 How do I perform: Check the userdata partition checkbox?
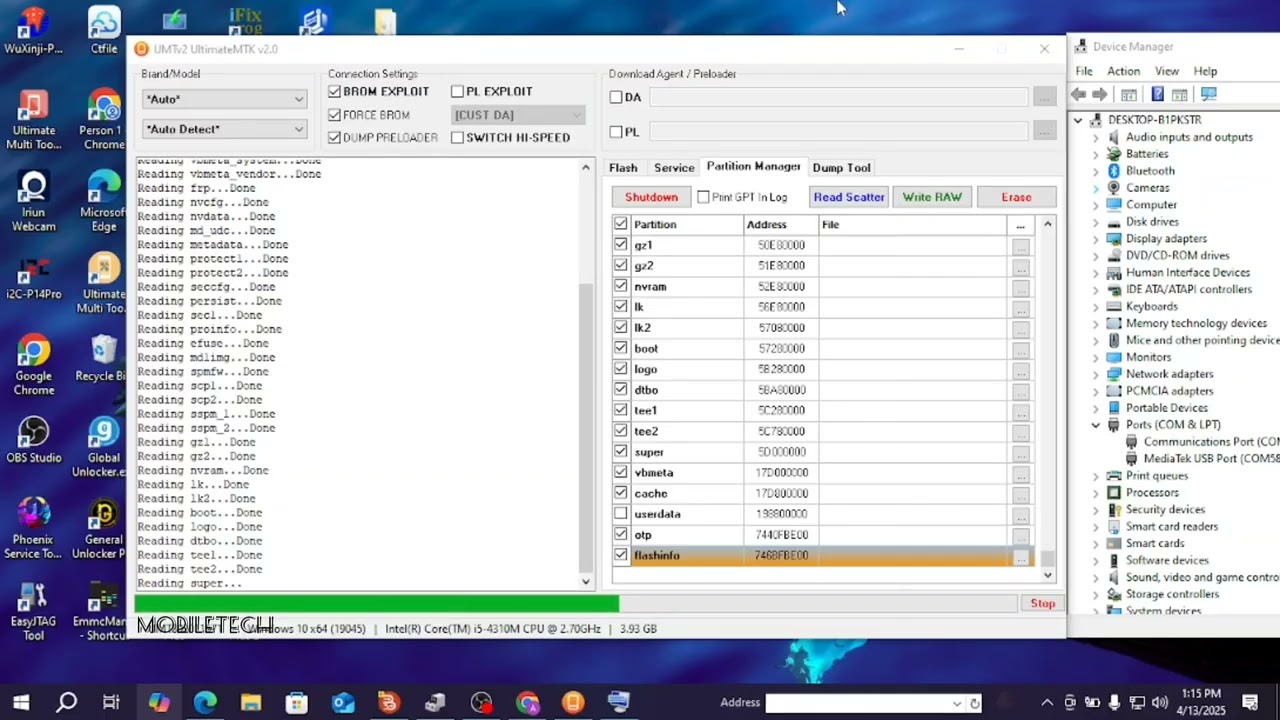621,514
